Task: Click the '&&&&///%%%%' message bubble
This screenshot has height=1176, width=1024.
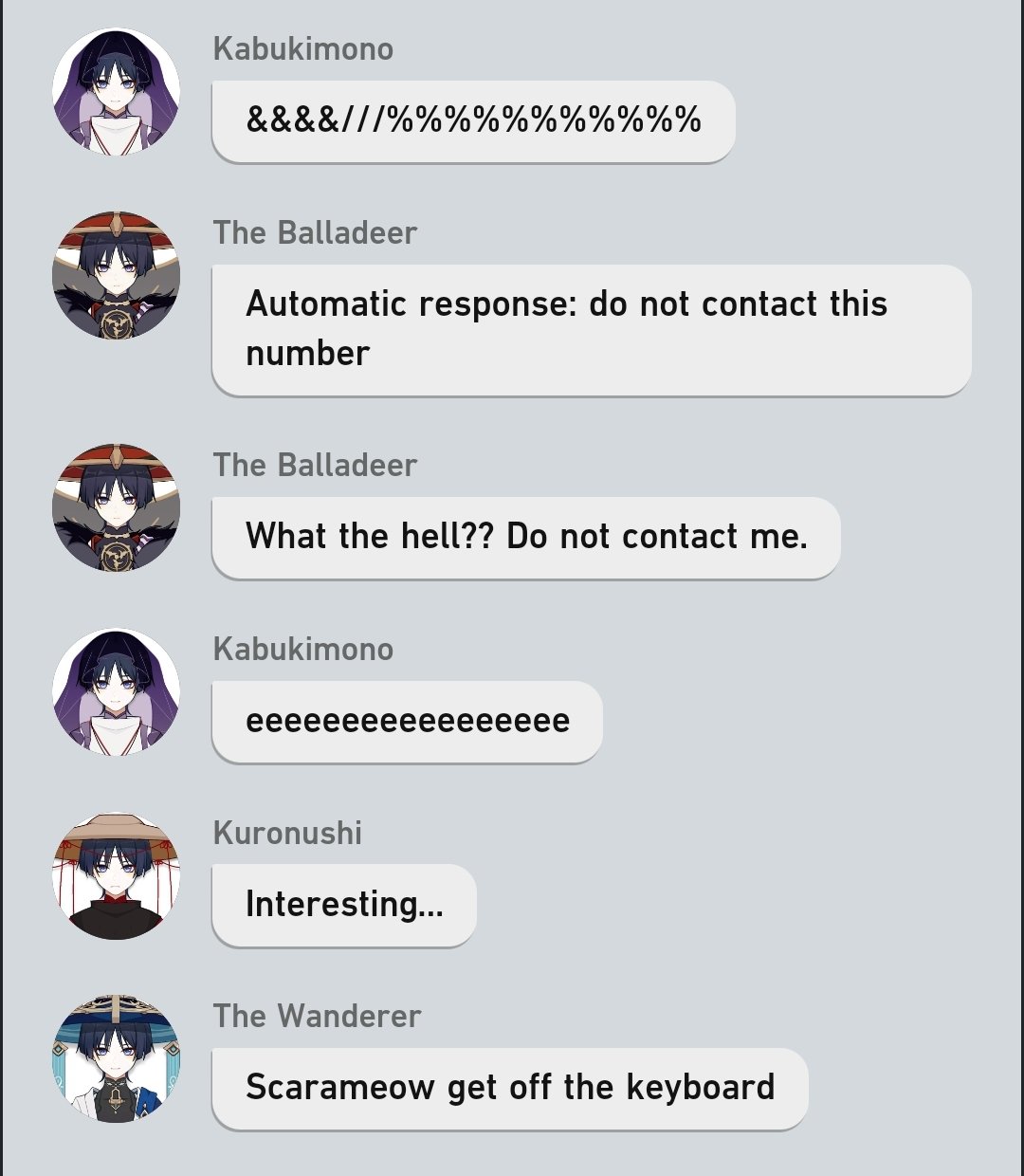Action: pos(473,121)
